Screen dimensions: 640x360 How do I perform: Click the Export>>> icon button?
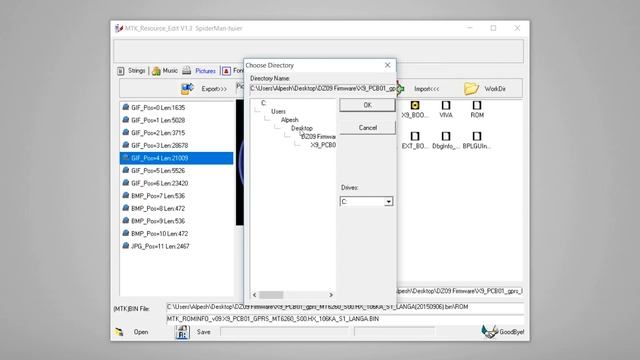pyautogui.click(x=187, y=88)
